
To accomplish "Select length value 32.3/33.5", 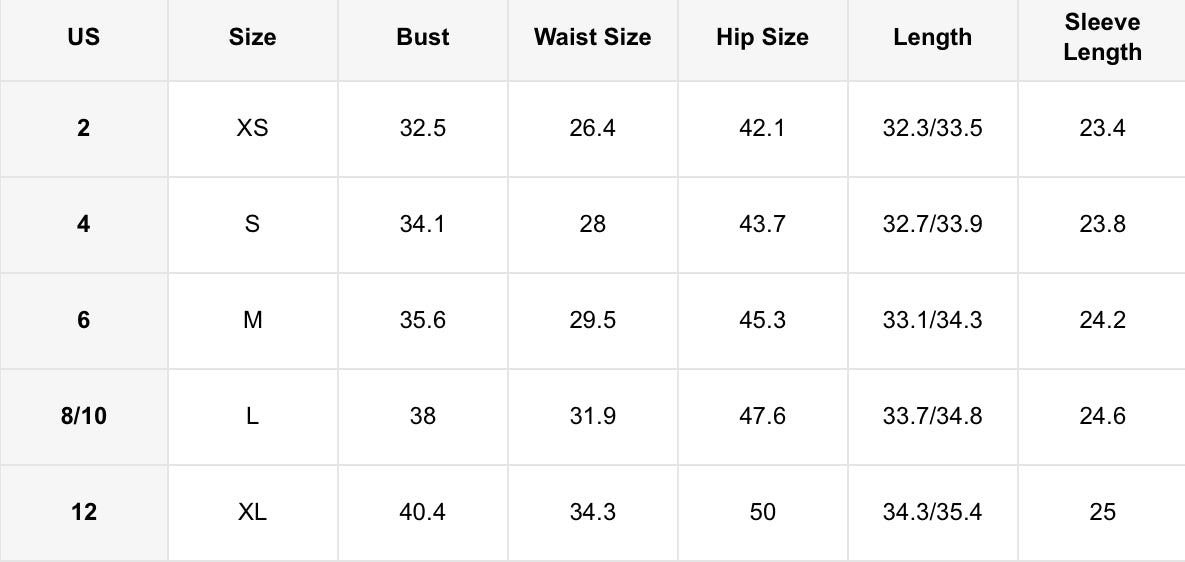I will coord(932,128).
